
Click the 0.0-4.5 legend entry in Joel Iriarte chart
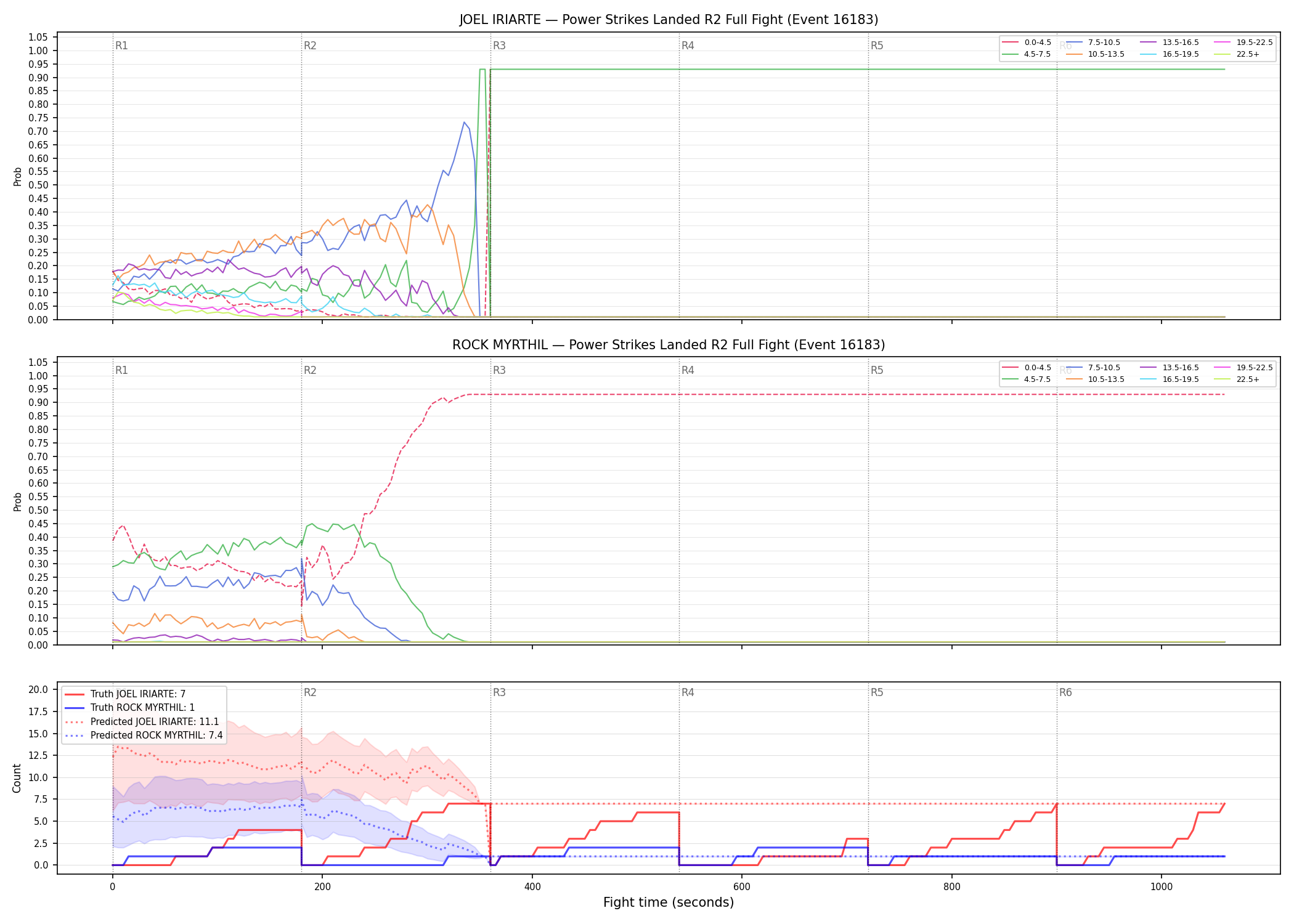1027,43
